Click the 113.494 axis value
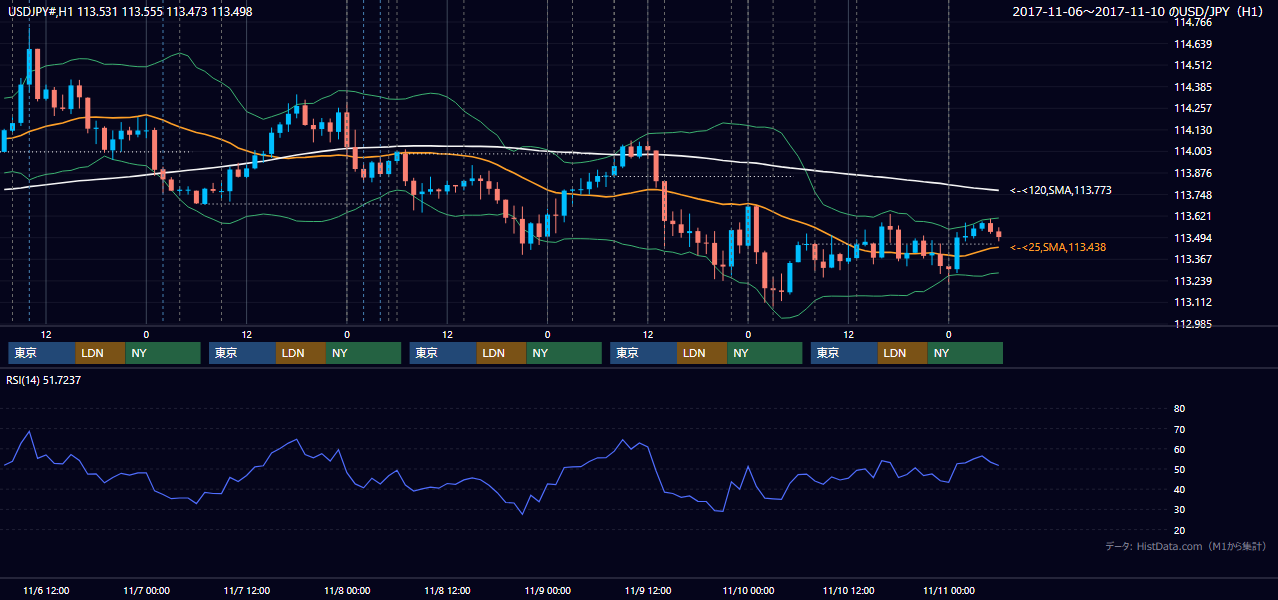This screenshot has height=600, width=1278. pyautogui.click(x=1192, y=238)
